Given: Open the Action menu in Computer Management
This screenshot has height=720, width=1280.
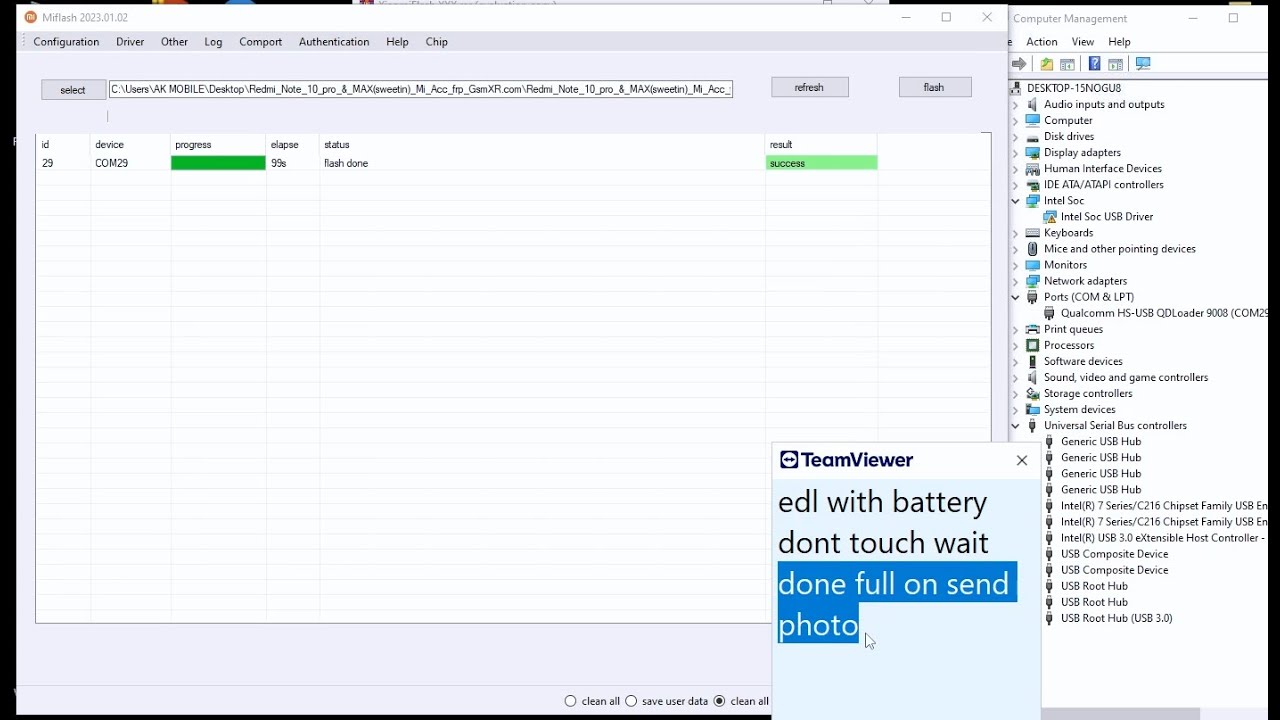Looking at the screenshot, I should 1041,42.
